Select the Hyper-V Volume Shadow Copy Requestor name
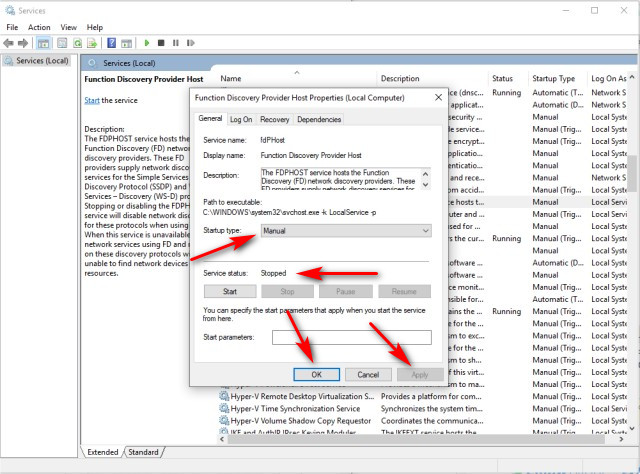Viewport: 640px width, 474px height. click(300, 421)
